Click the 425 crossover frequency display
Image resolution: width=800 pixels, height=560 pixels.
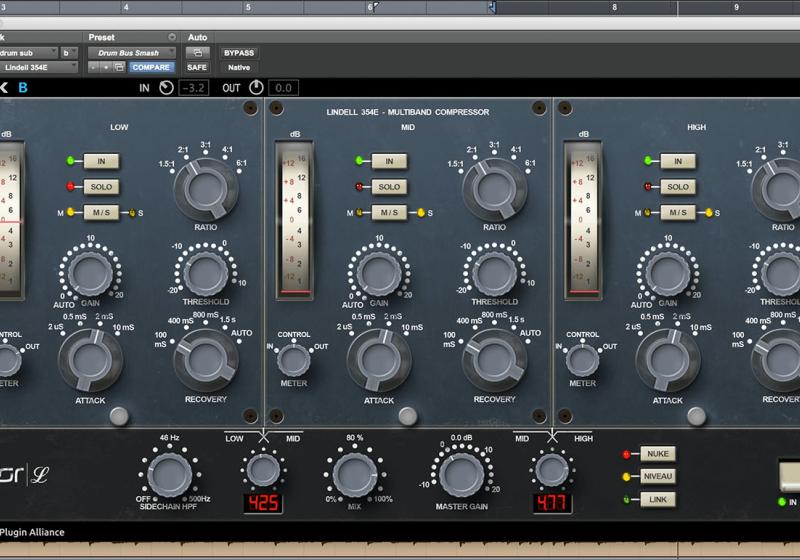point(263,503)
